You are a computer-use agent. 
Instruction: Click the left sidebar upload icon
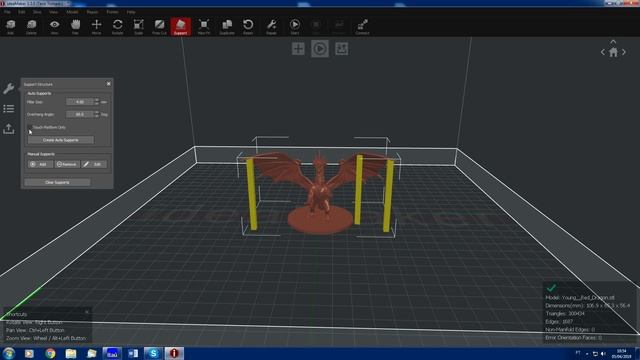[x=9, y=129]
